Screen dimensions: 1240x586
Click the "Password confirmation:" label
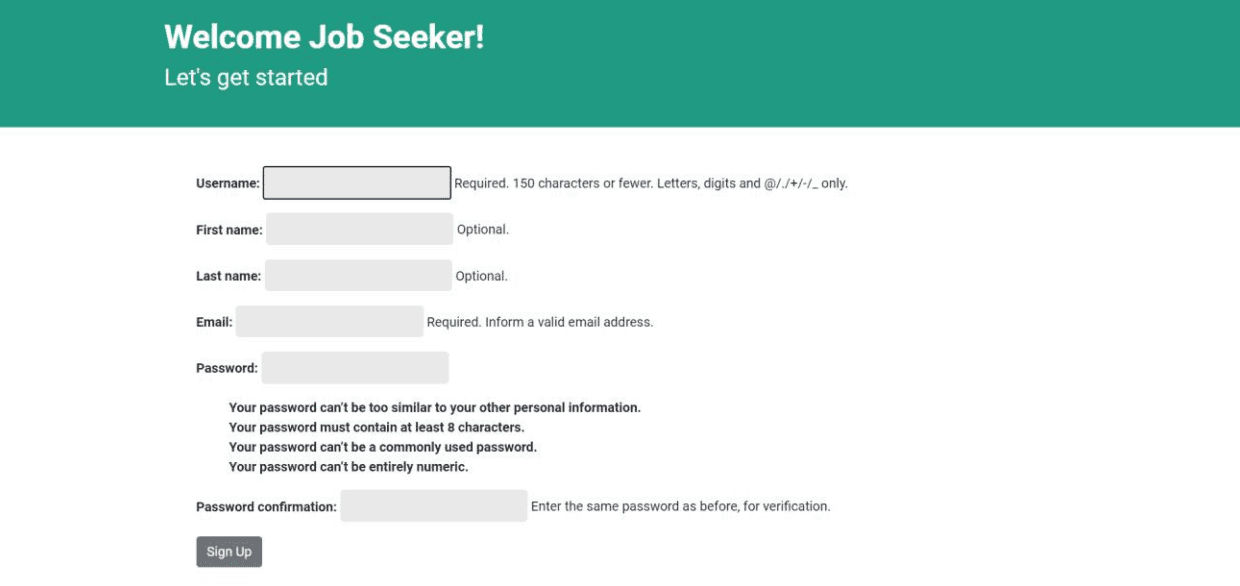(x=266, y=507)
